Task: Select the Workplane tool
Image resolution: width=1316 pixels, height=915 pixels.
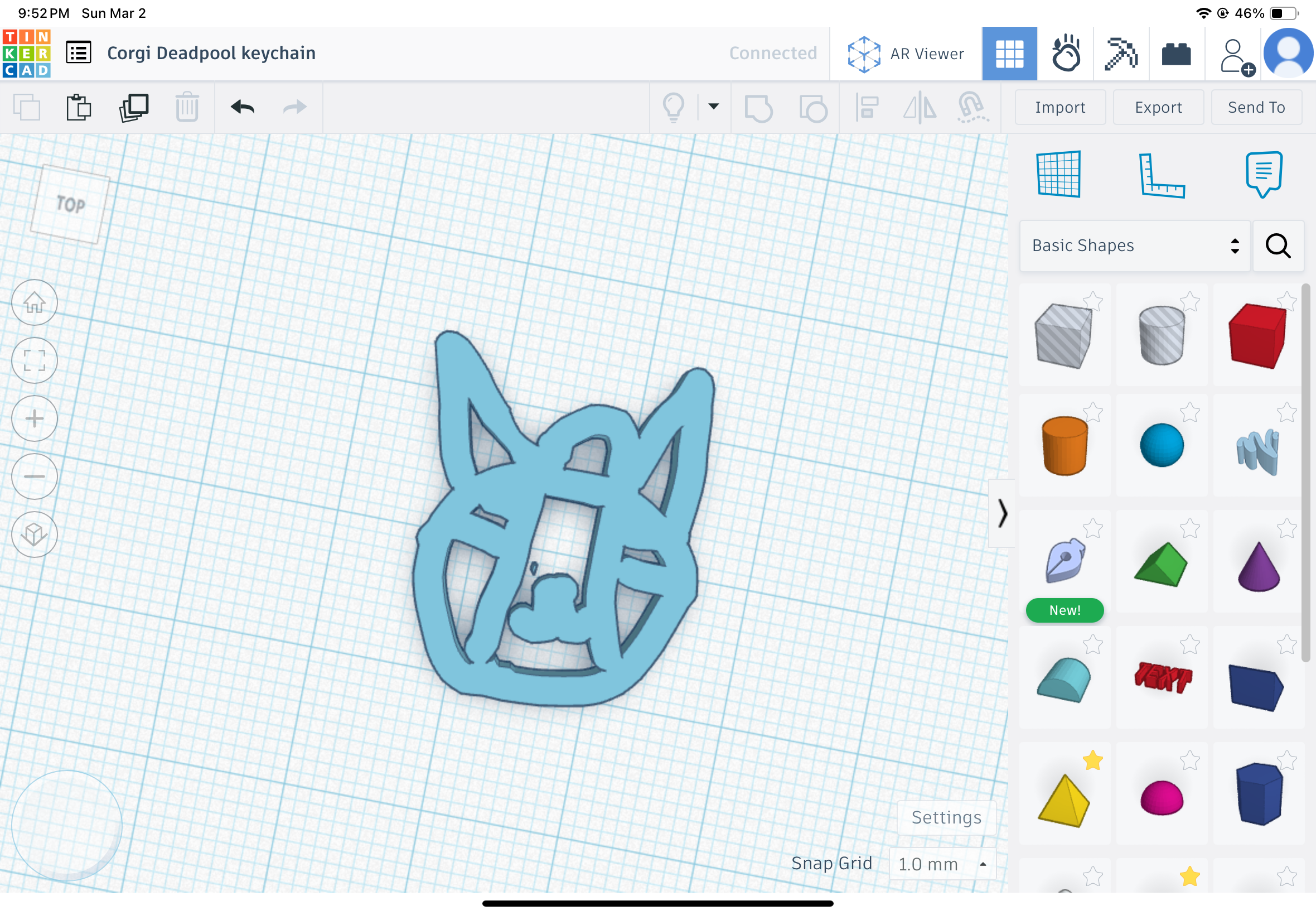Action: (1059, 174)
